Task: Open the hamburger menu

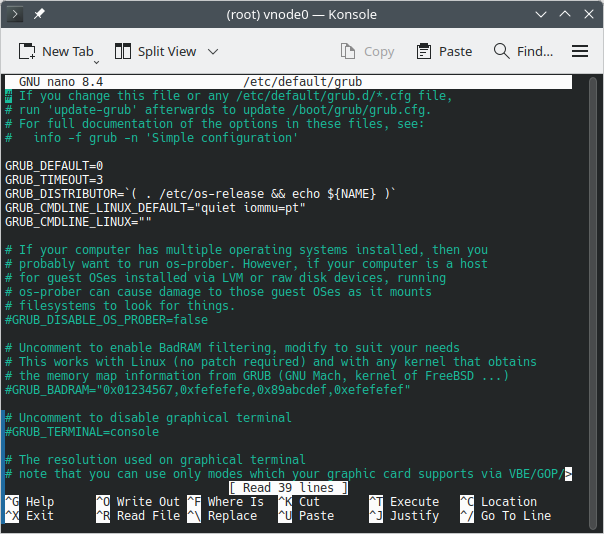Action: tap(580, 51)
